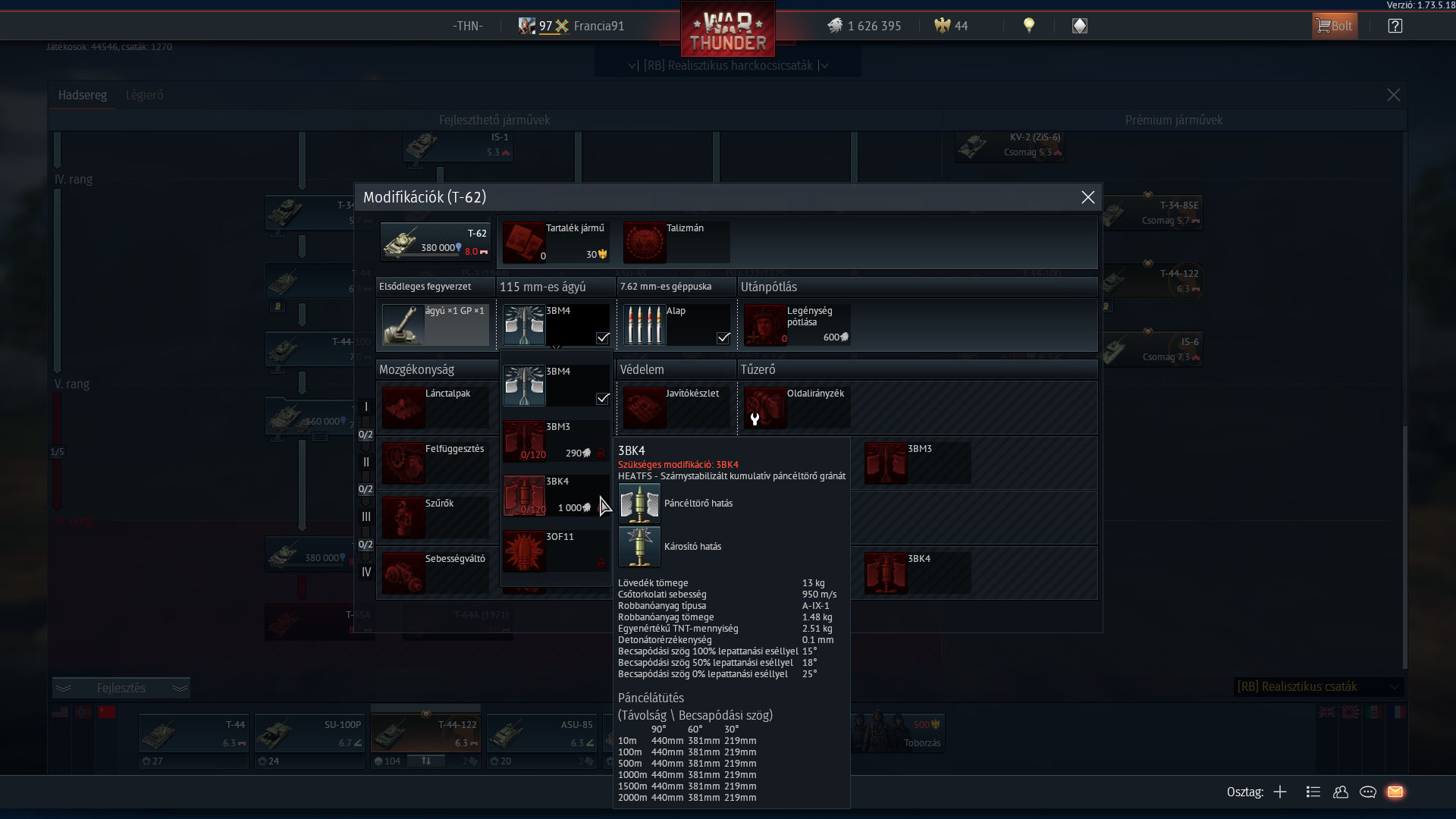Open the contacts friends icon
Viewport: 1456px width, 819px height.
1341,792
